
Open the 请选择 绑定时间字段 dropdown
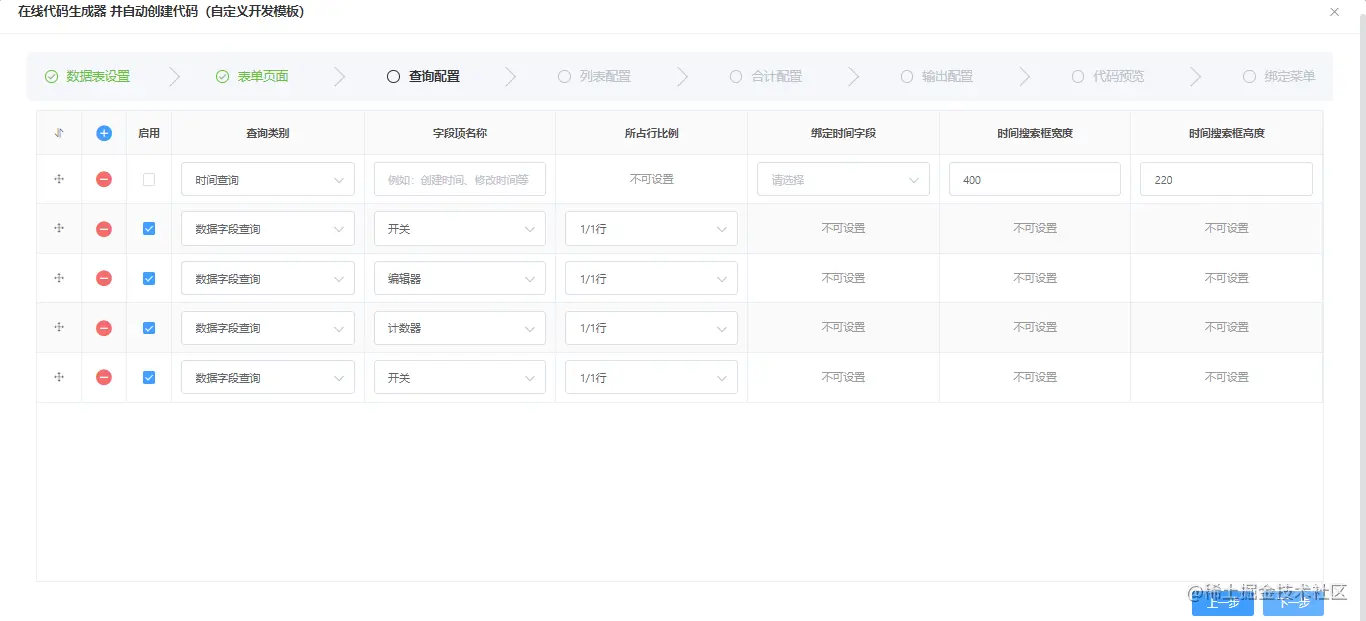tap(843, 179)
